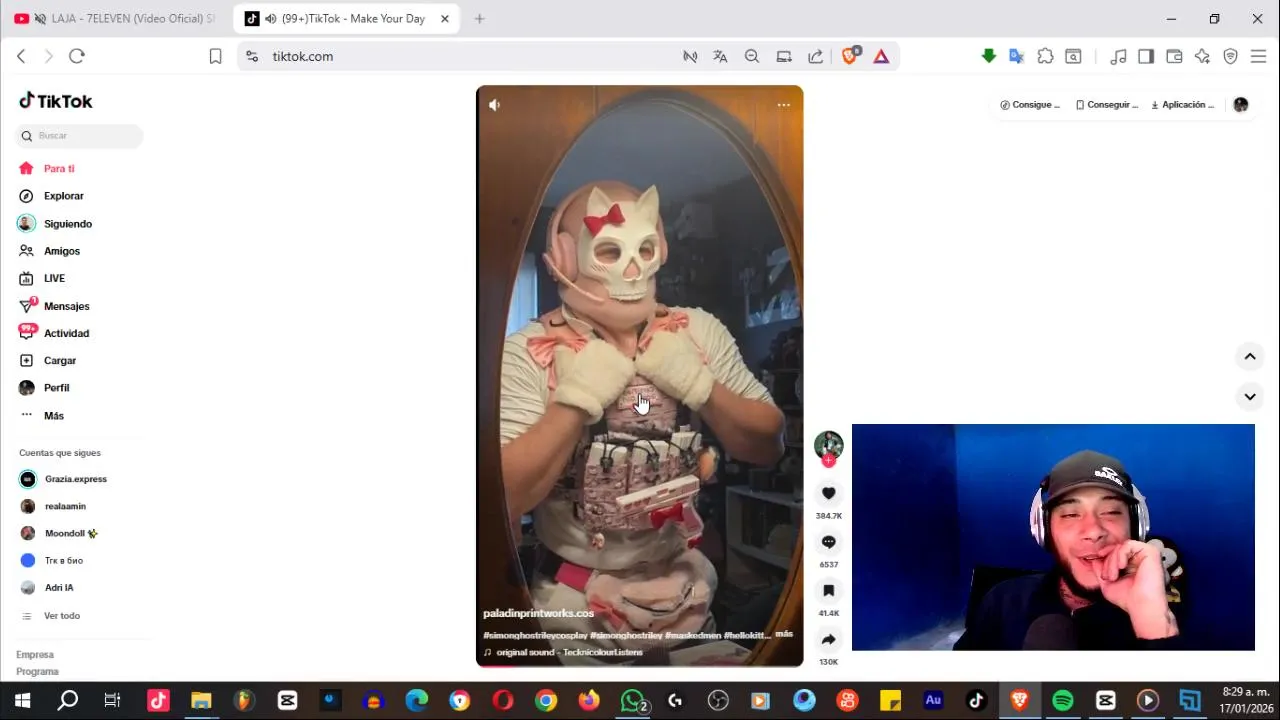Open the Windows Start menu

coord(22,701)
